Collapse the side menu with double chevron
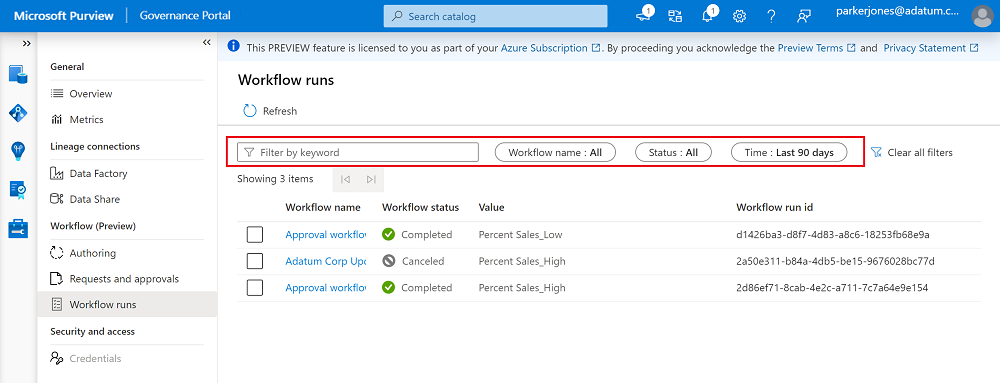Screen dimensions: 1000x383 [x=207, y=43]
